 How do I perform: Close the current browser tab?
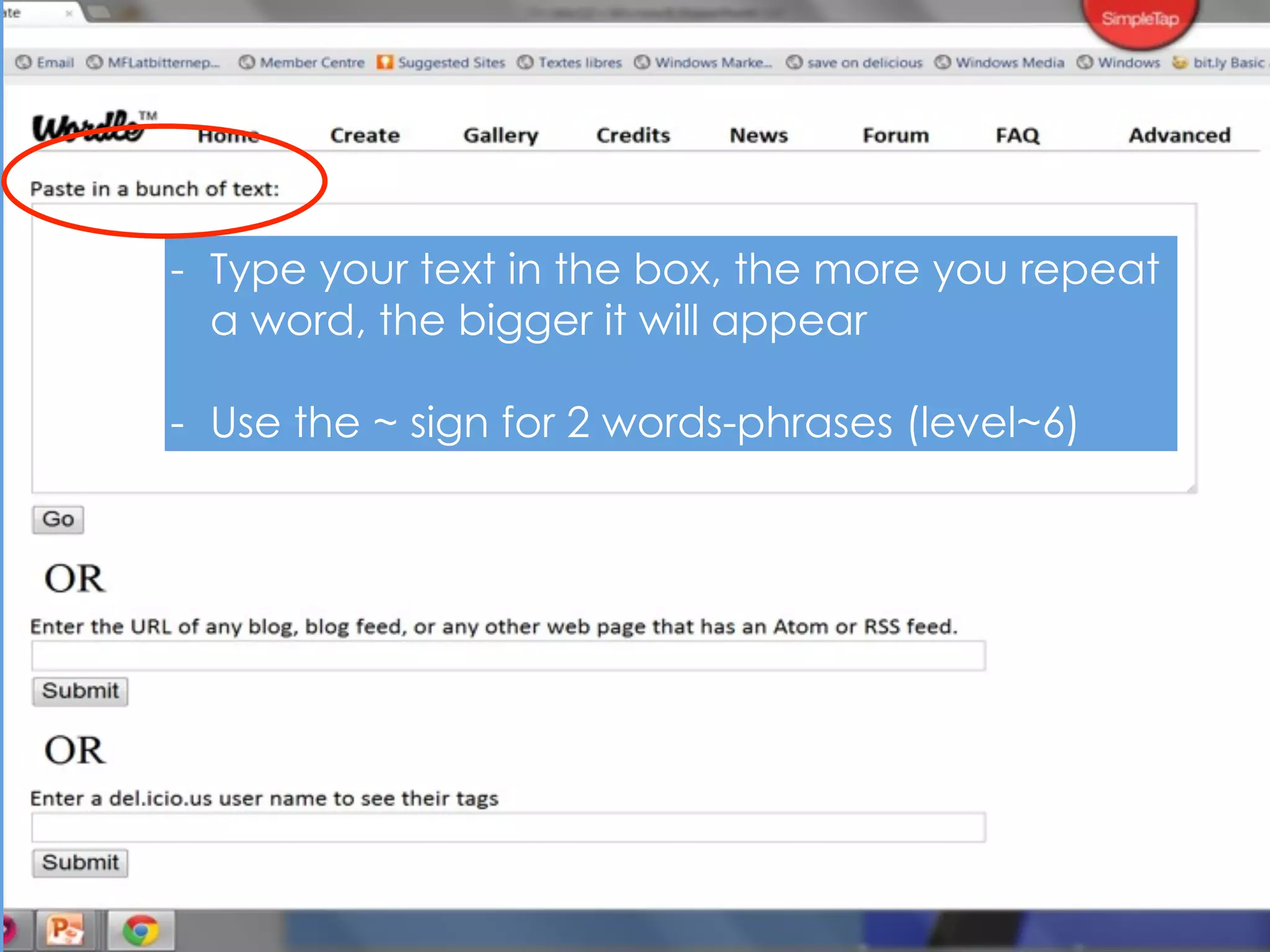coord(69,13)
